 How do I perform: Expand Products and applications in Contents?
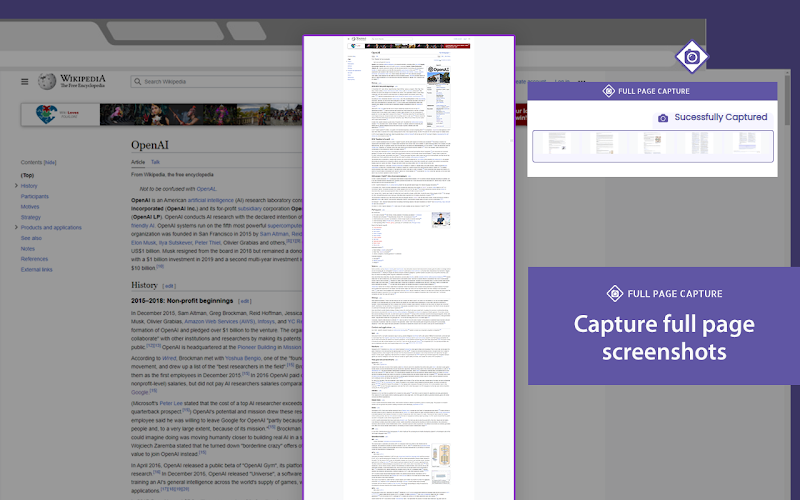16,228
